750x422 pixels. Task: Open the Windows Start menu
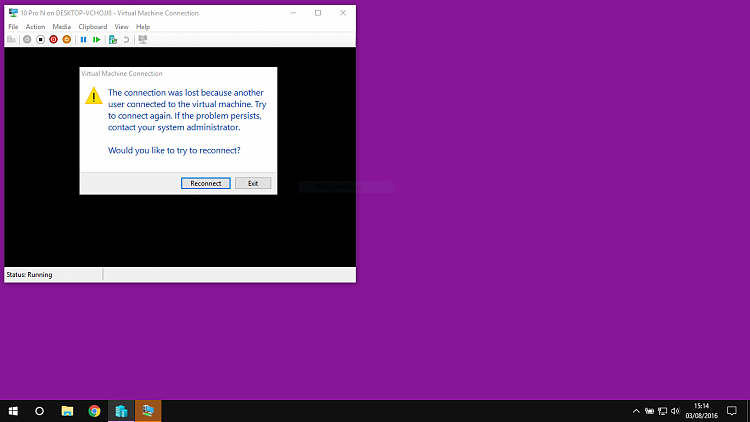point(13,411)
